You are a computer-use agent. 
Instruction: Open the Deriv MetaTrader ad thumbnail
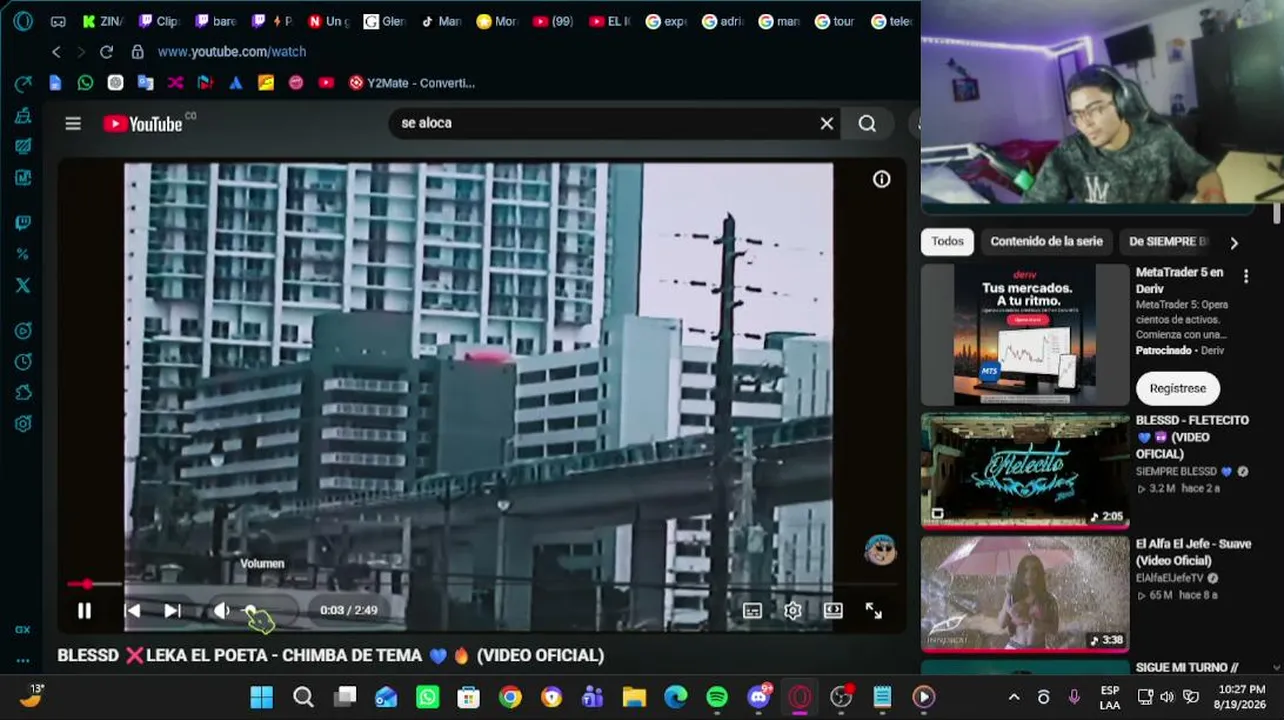coord(1025,335)
